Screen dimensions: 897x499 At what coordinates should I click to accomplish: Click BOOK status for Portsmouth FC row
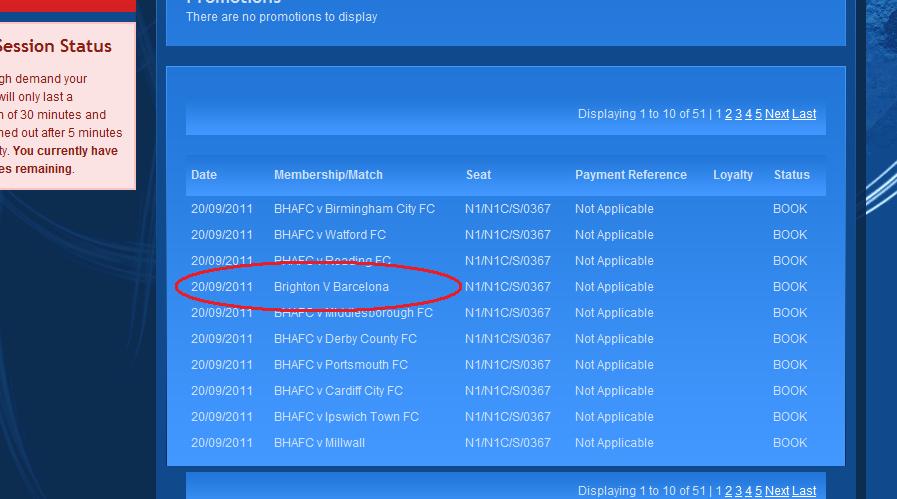(790, 365)
